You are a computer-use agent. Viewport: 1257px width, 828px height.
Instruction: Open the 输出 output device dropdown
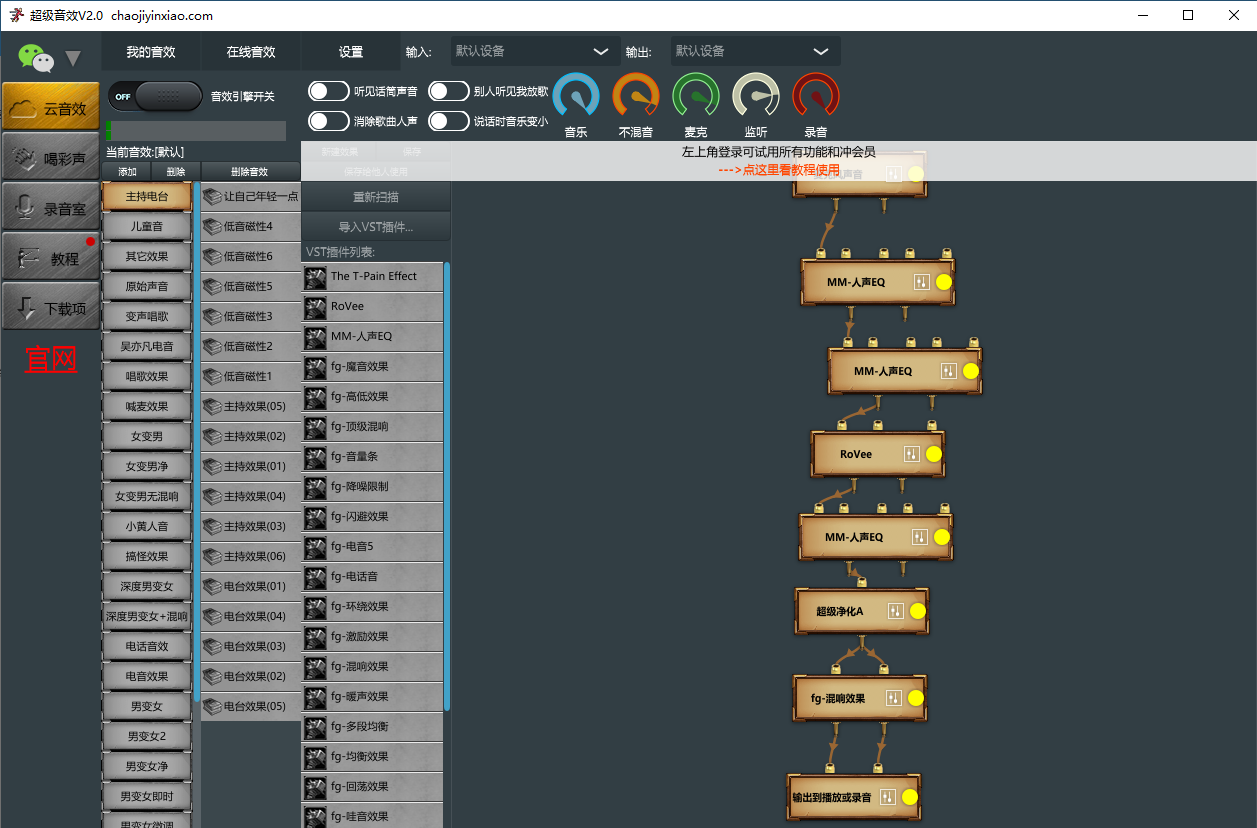tap(755, 50)
